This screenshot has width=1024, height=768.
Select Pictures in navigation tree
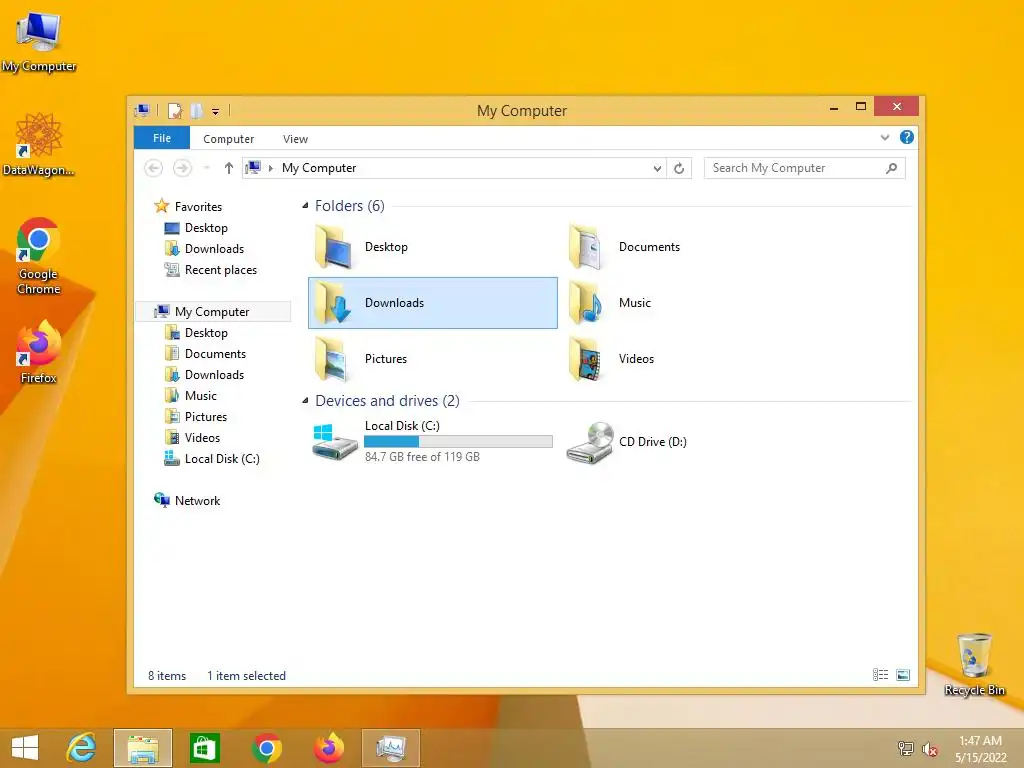click(x=206, y=417)
